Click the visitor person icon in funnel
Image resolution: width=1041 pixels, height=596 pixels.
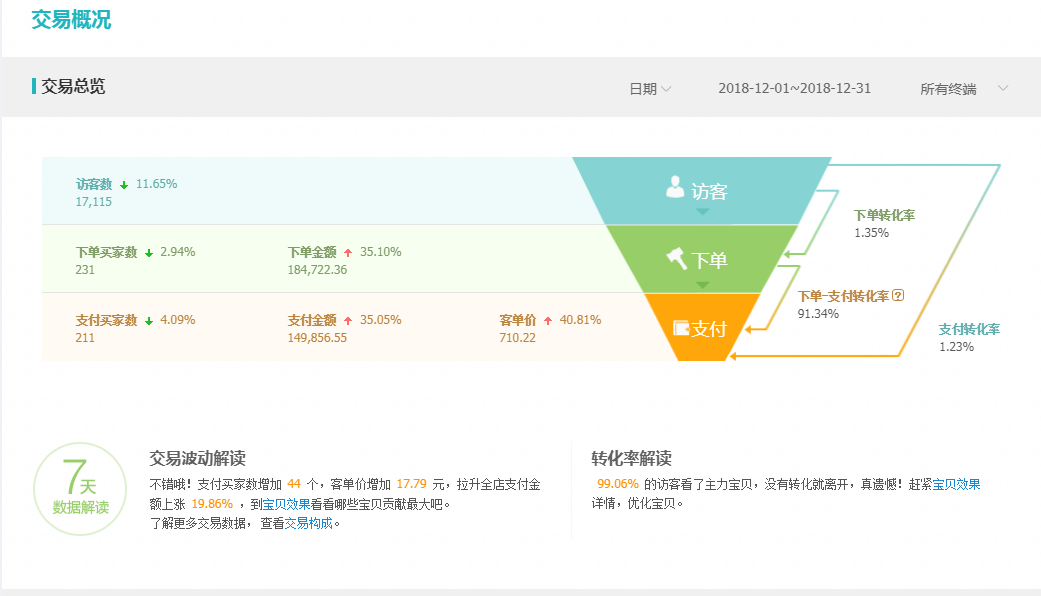(675, 187)
